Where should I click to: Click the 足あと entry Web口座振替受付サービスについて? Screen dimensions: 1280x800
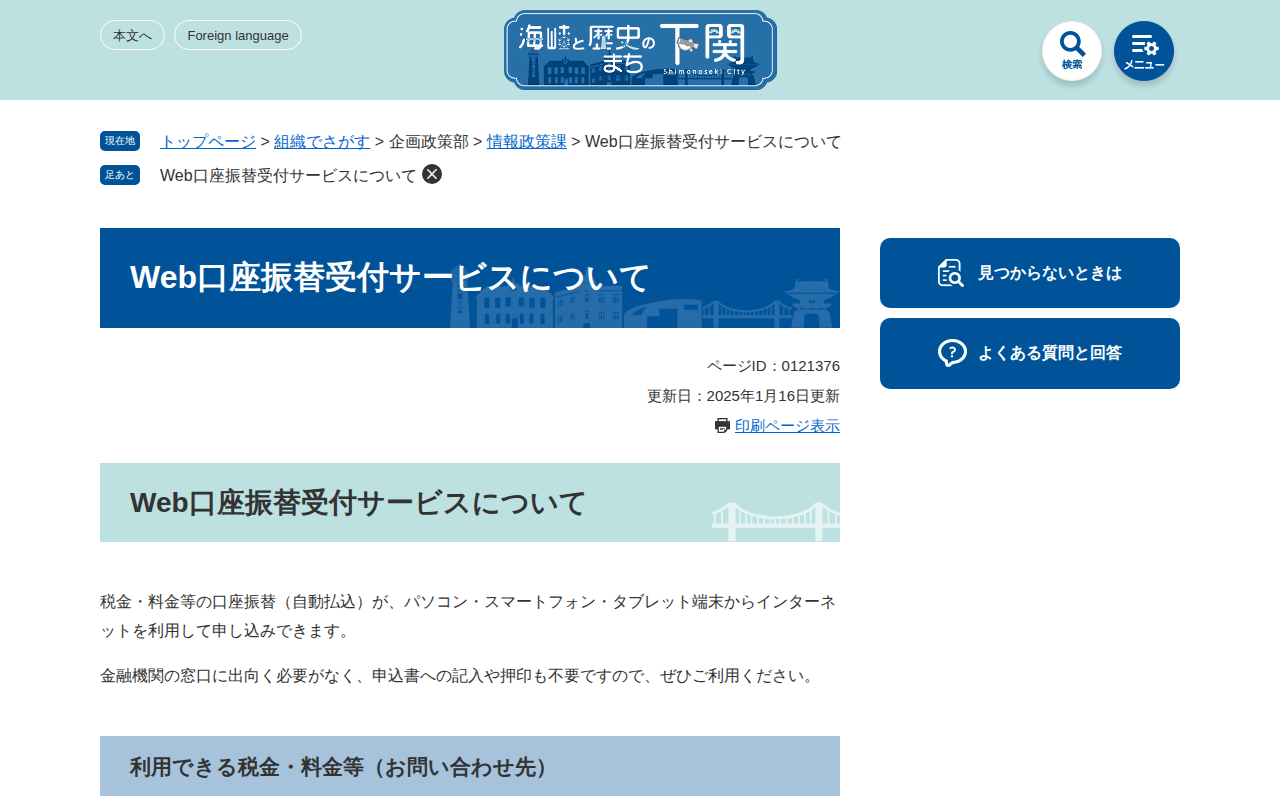click(x=288, y=175)
